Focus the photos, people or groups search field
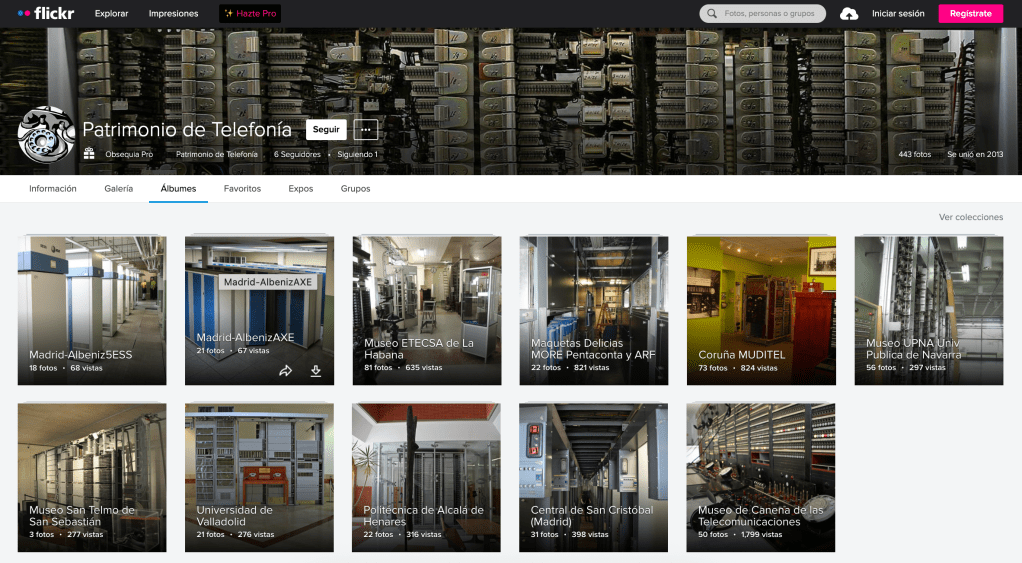Screen dimensions: 1022x563 [x=770, y=14]
